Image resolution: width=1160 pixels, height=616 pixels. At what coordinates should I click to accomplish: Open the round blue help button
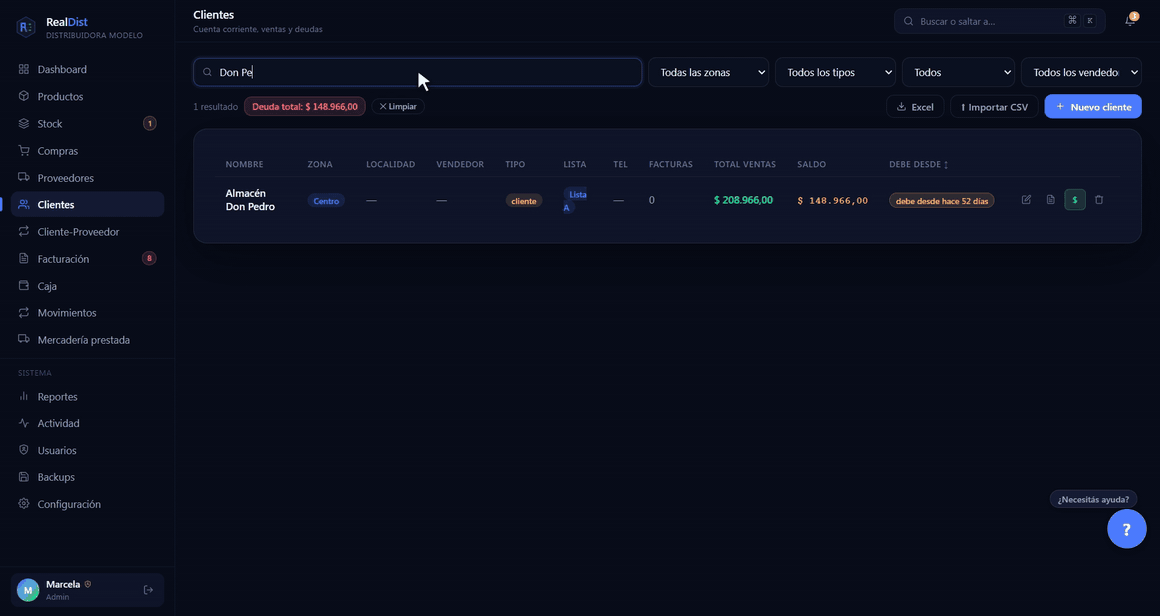(x=1127, y=529)
